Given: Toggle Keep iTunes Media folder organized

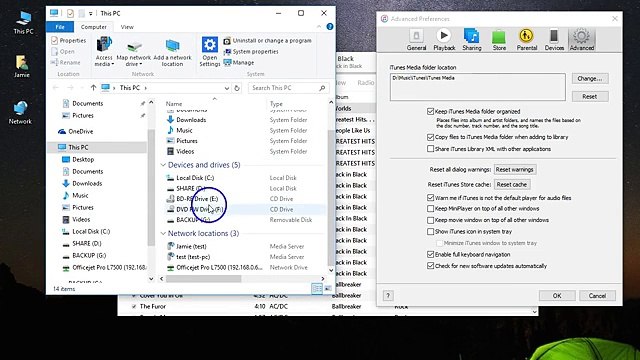Looking at the screenshot, I should (x=430, y=111).
